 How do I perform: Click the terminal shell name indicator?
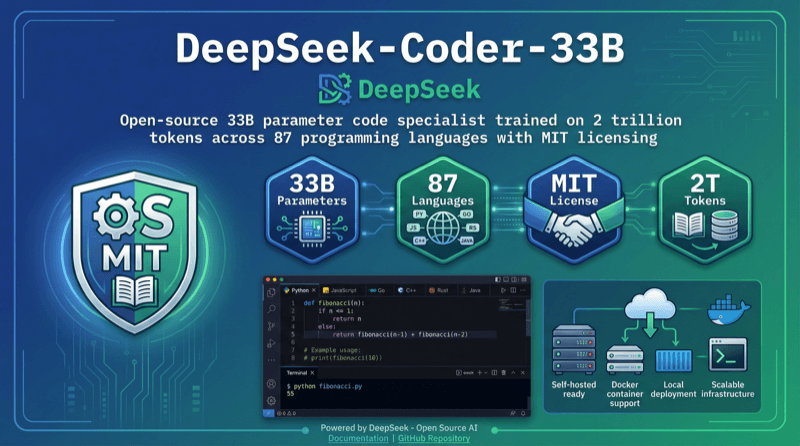(465, 373)
